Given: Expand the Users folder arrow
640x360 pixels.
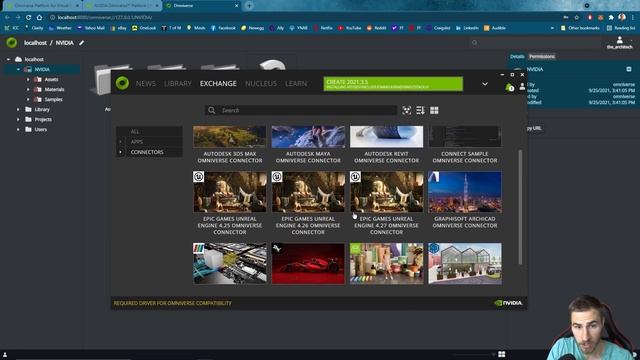Looking at the screenshot, I should click(18, 129).
